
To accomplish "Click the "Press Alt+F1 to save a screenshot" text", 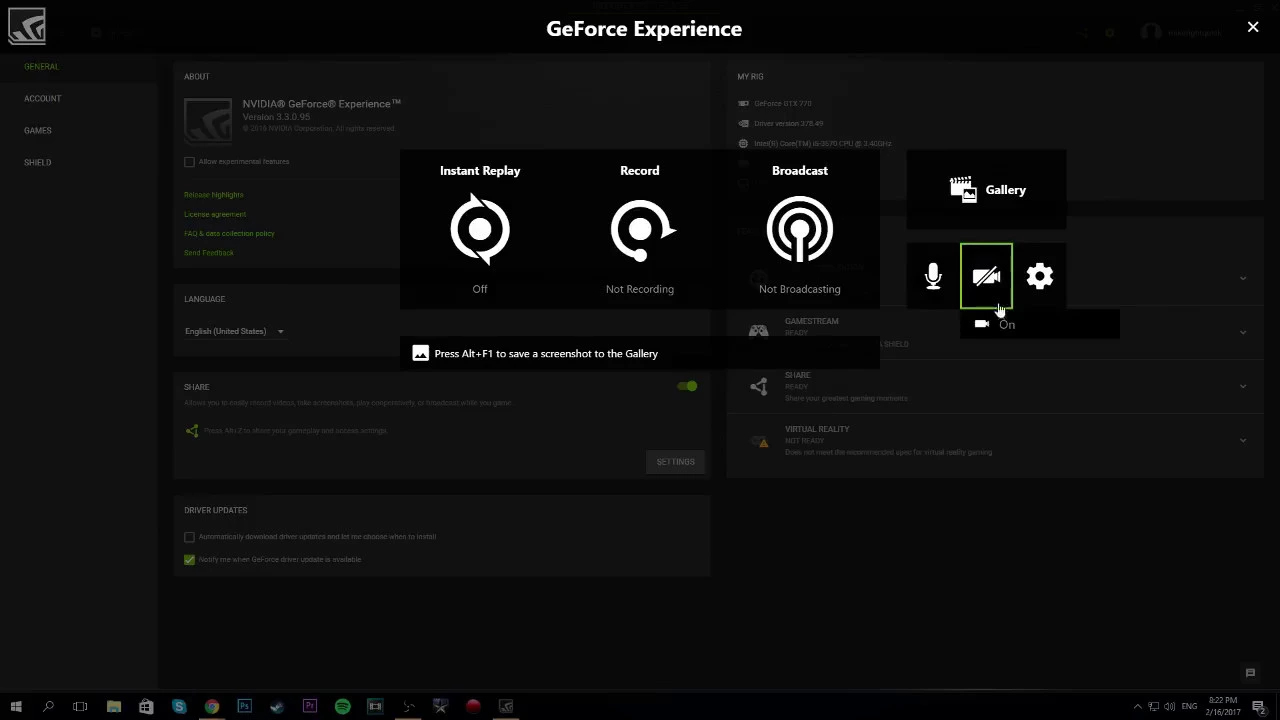I will [x=546, y=354].
